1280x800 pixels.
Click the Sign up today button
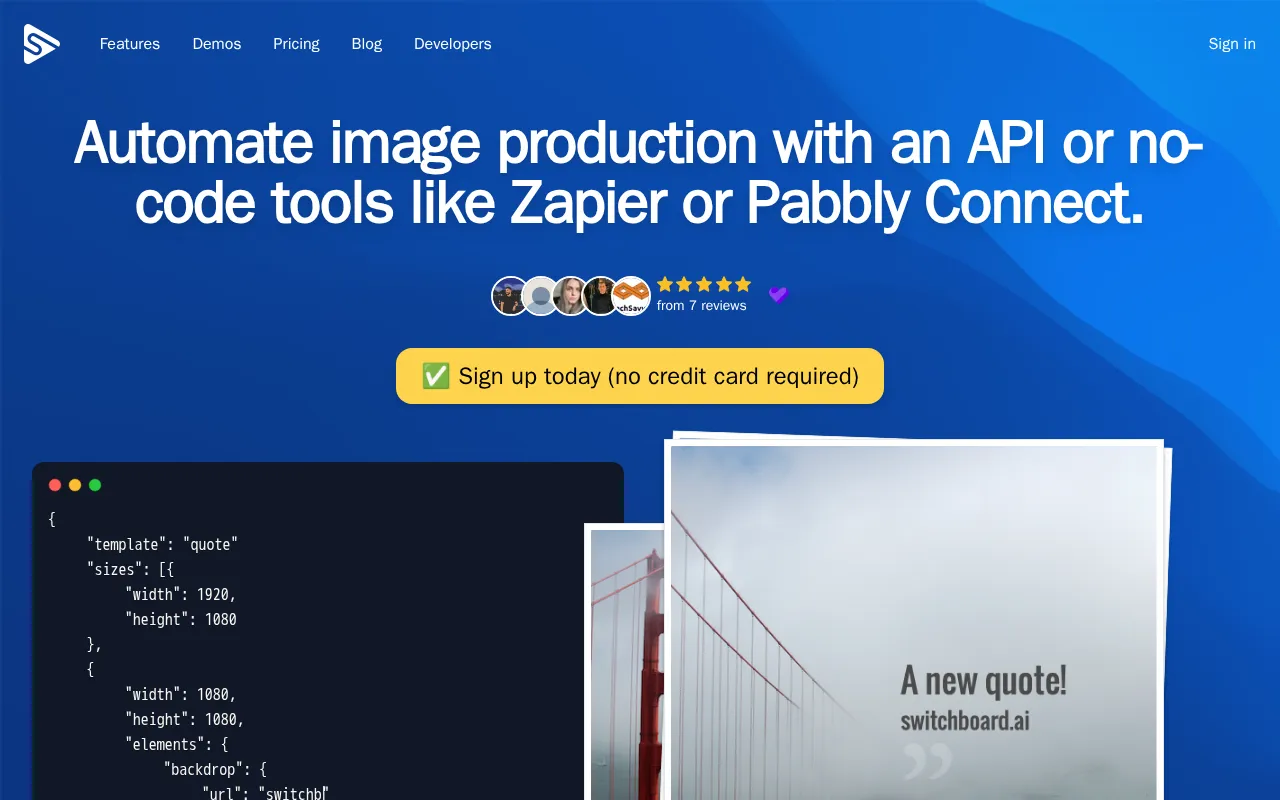pos(640,376)
